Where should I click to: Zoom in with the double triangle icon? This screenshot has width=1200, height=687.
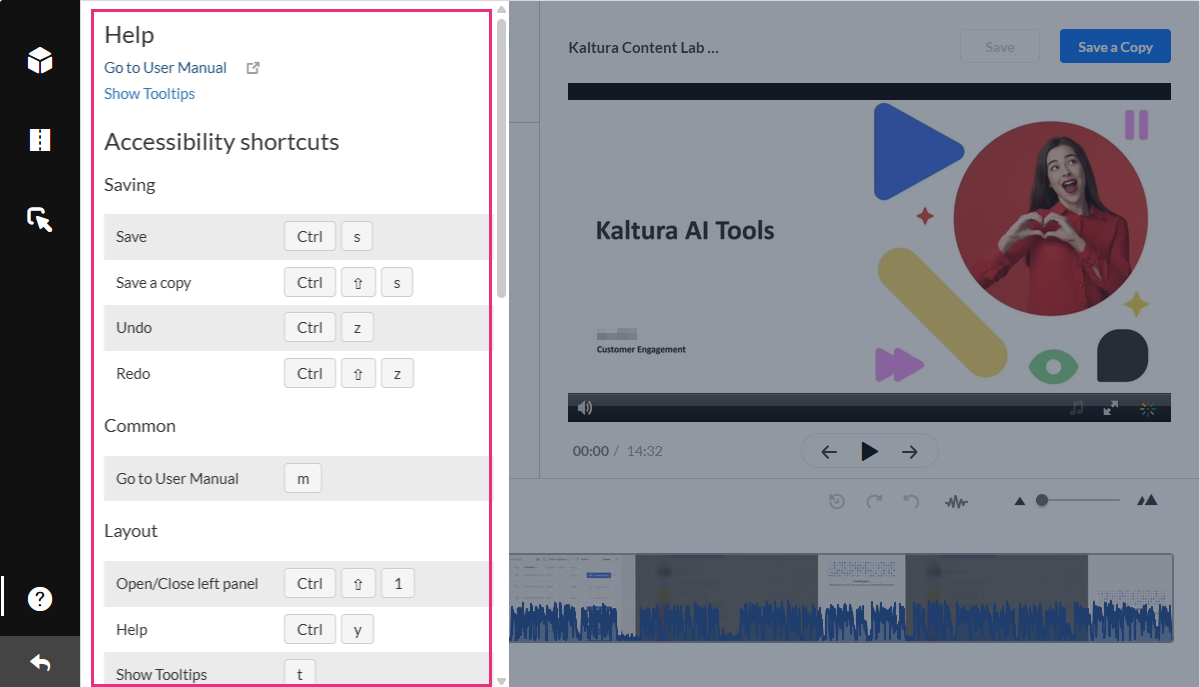click(x=1147, y=500)
